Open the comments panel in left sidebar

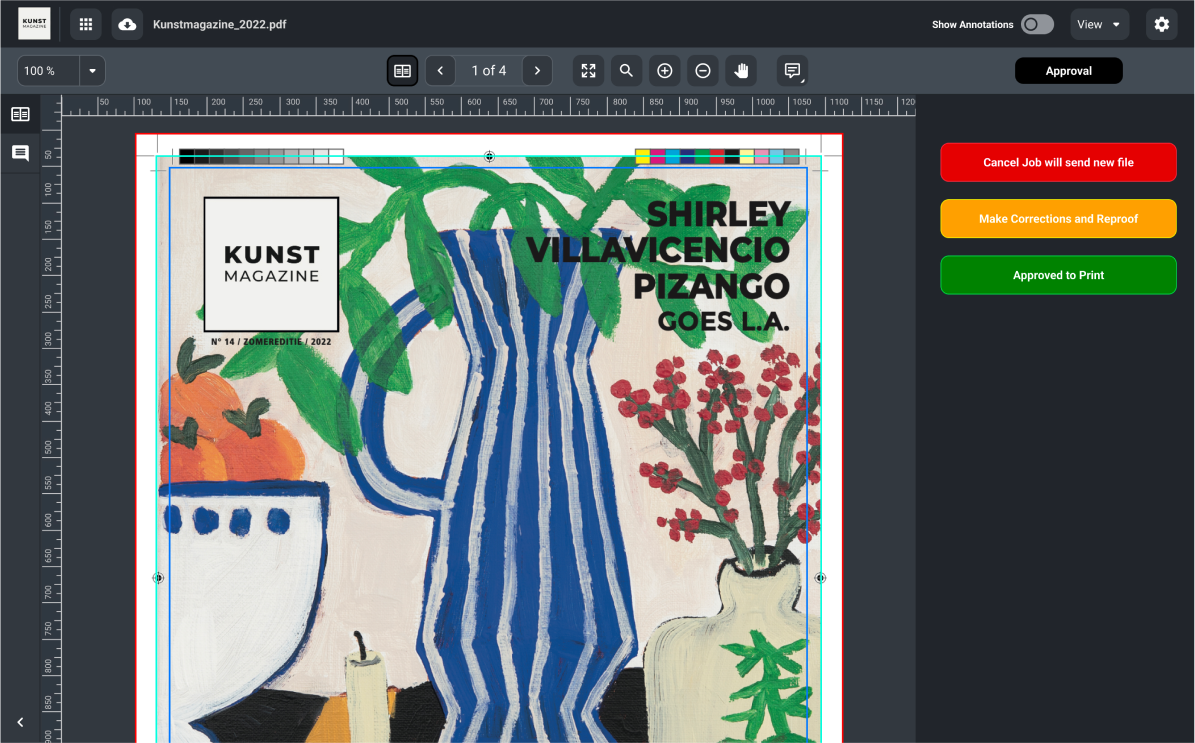click(x=21, y=153)
